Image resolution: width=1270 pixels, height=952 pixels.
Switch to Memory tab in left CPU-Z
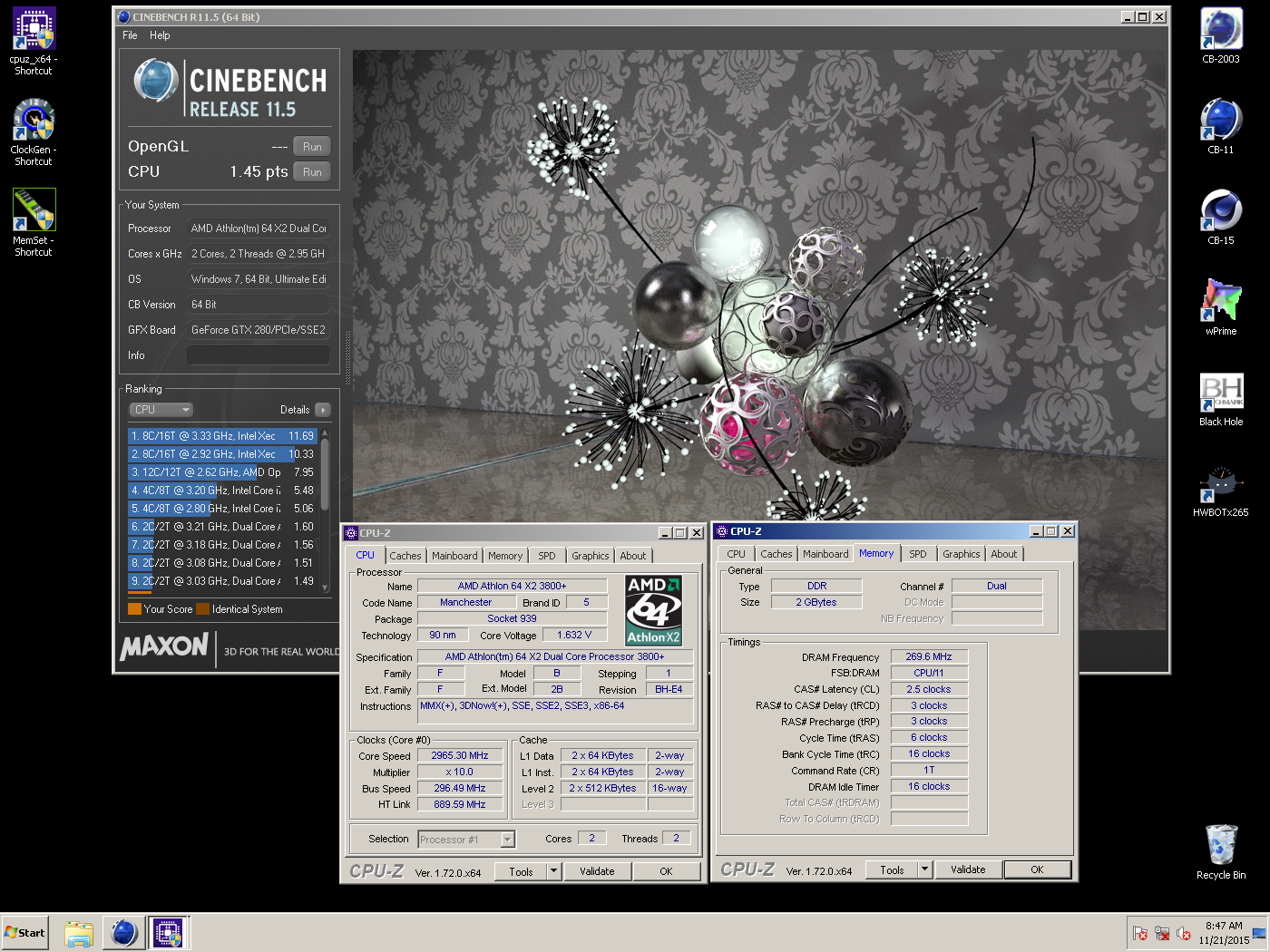point(505,556)
